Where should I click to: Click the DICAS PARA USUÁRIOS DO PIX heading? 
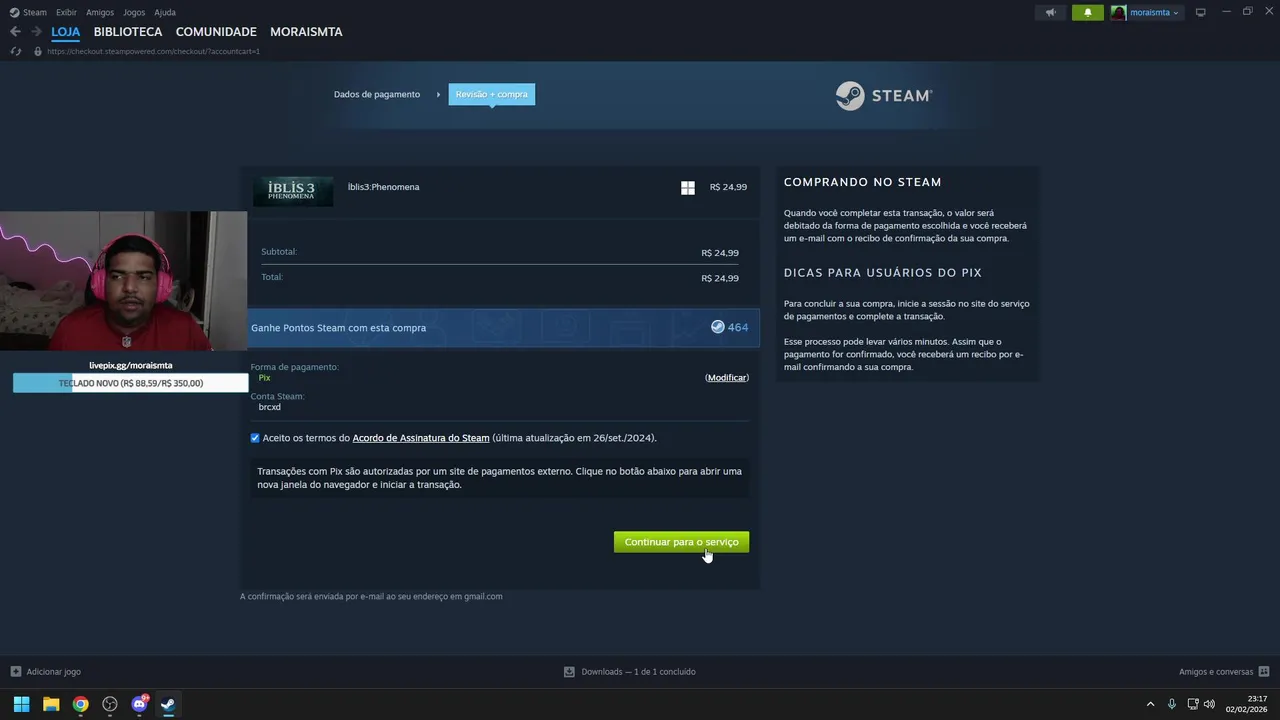click(883, 273)
